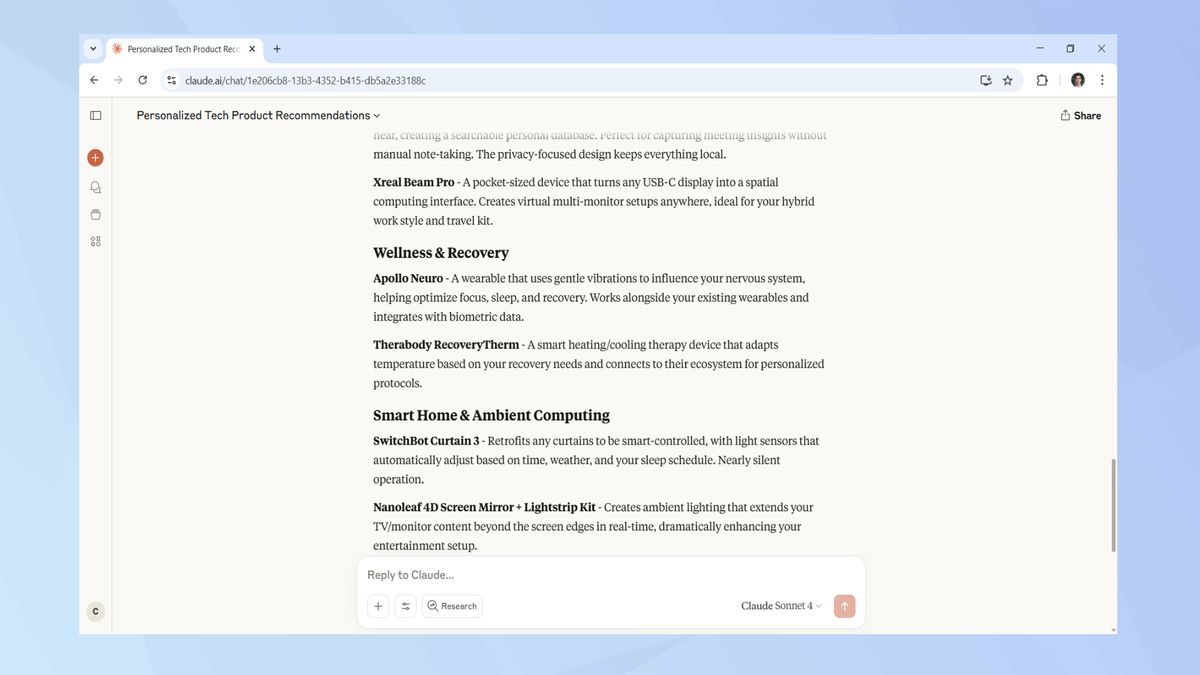Open the tab search dropdown arrow

[x=93, y=48]
